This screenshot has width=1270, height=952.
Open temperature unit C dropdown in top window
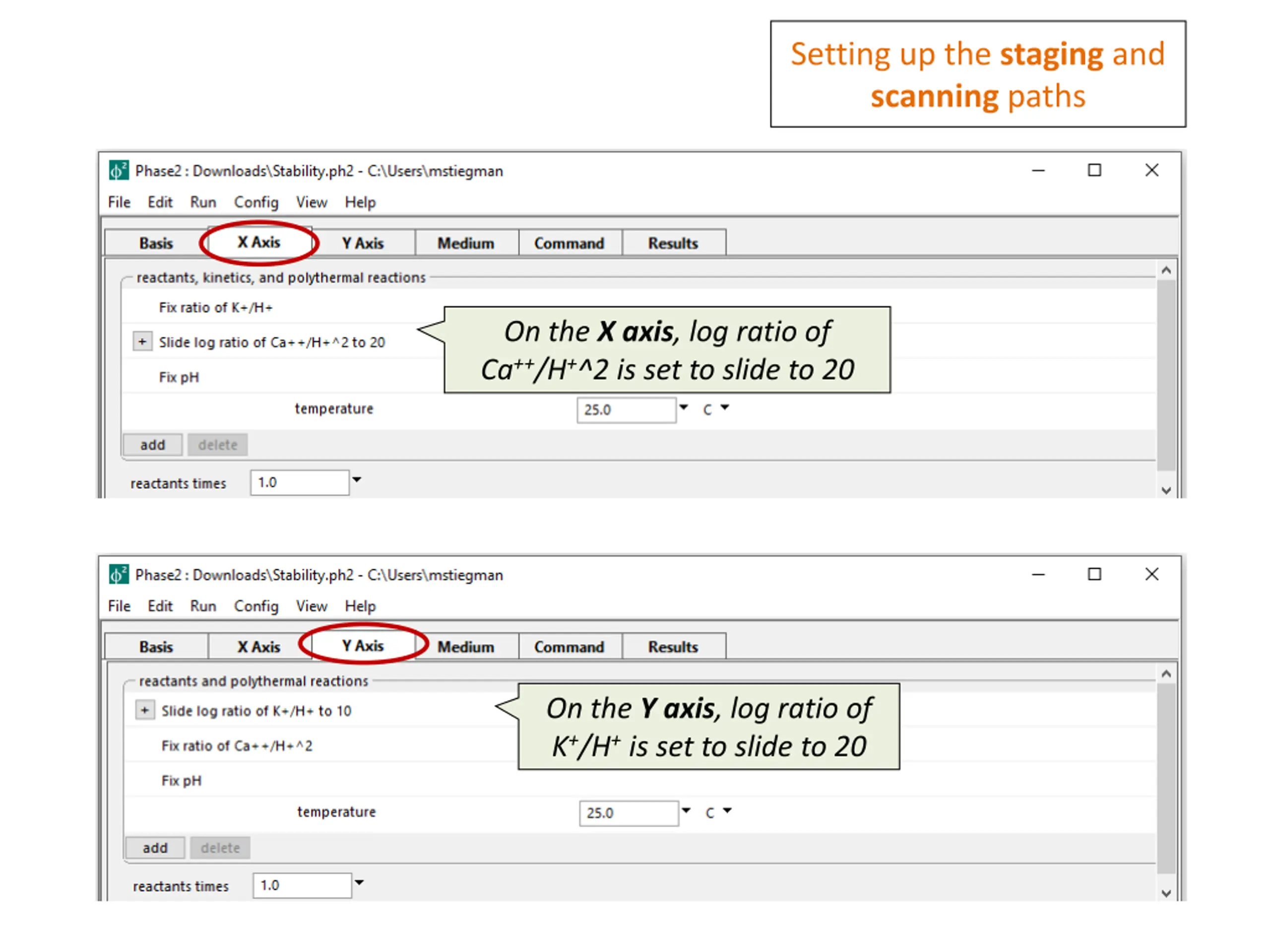pos(725,408)
